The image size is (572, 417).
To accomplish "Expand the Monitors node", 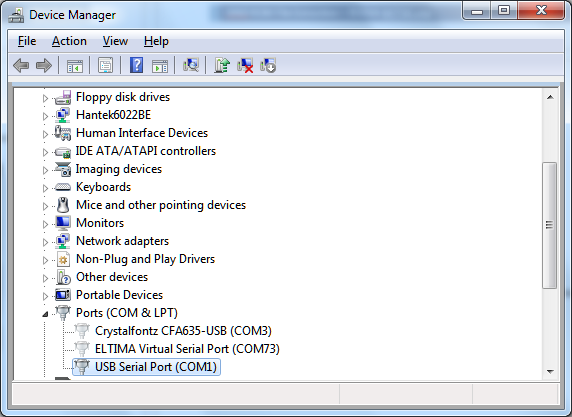I will point(45,224).
